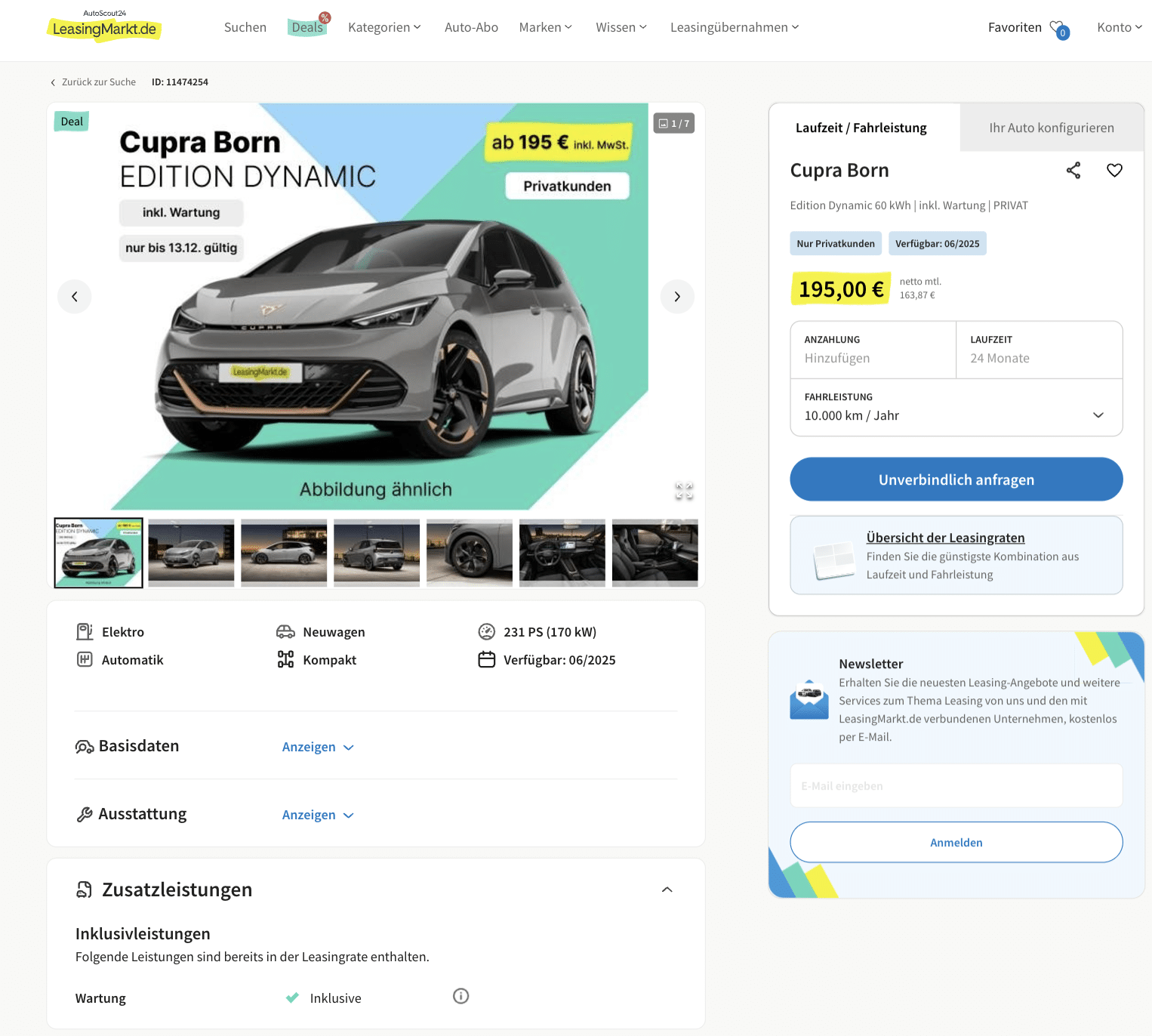The width and height of the screenshot is (1152, 1036).
Task: Open Übersicht der Leasingraten link
Action: pyautogui.click(x=945, y=538)
